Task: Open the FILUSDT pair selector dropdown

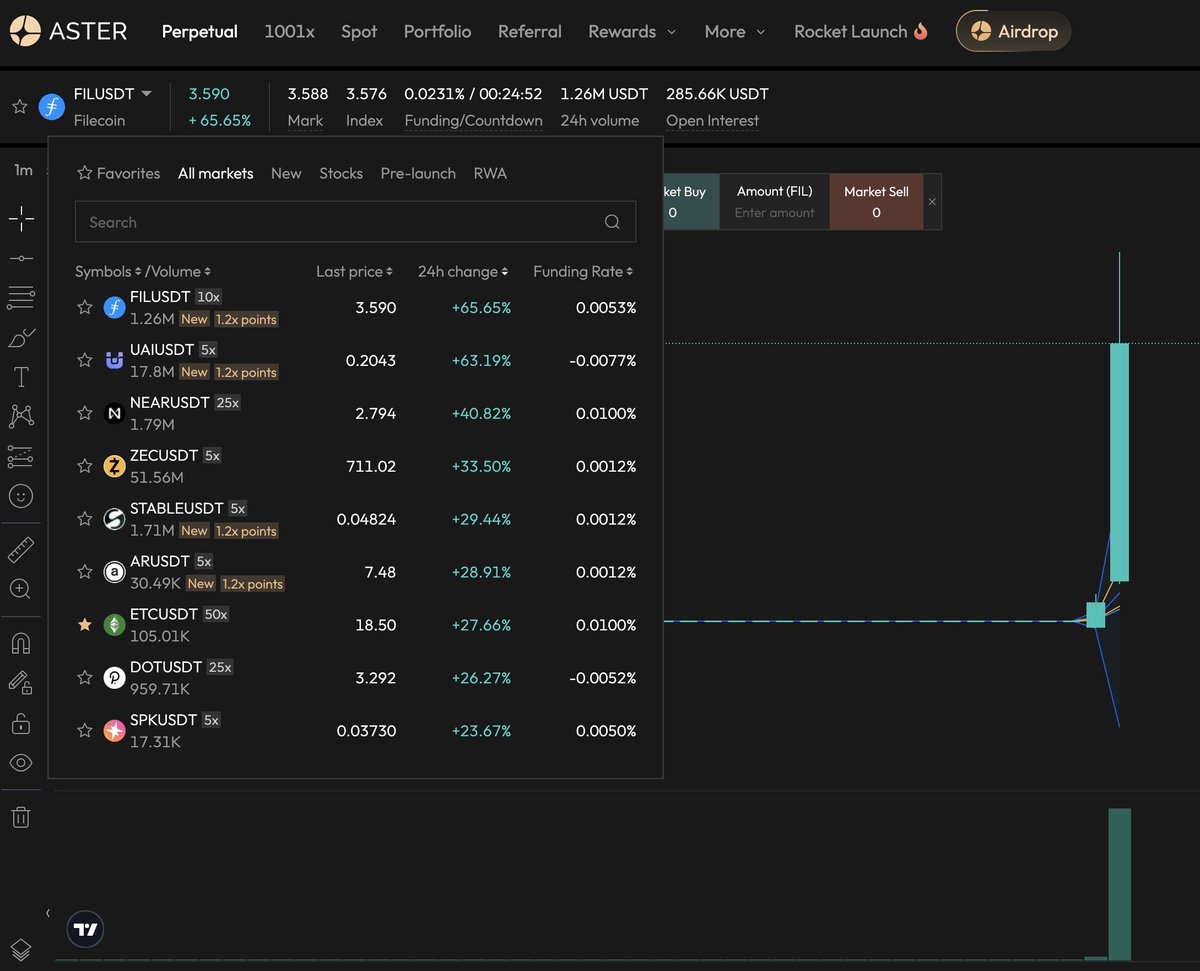Action: (113, 94)
